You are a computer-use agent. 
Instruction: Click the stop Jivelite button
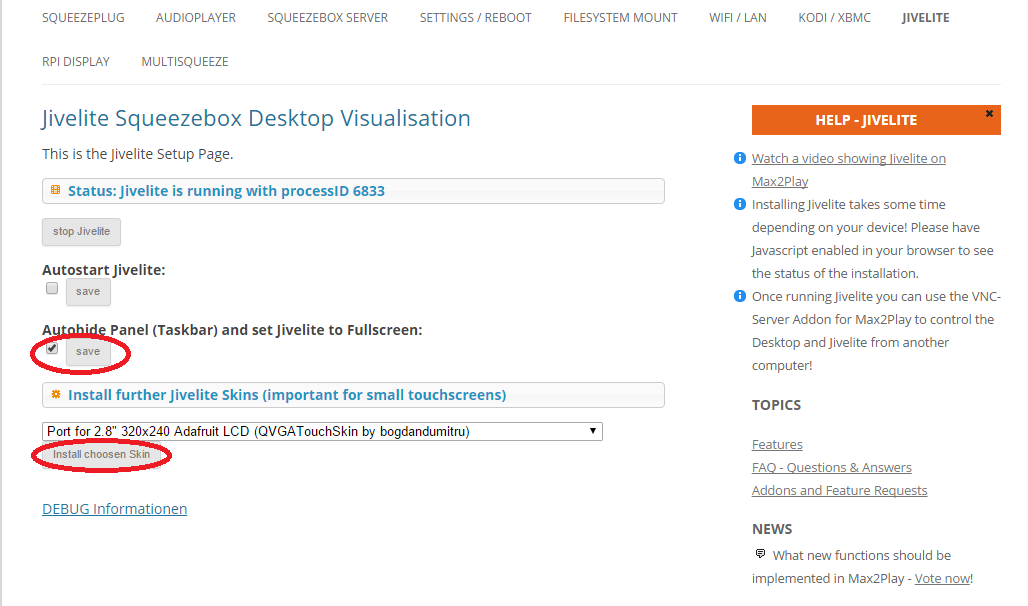pyautogui.click(x=81, y=232)
